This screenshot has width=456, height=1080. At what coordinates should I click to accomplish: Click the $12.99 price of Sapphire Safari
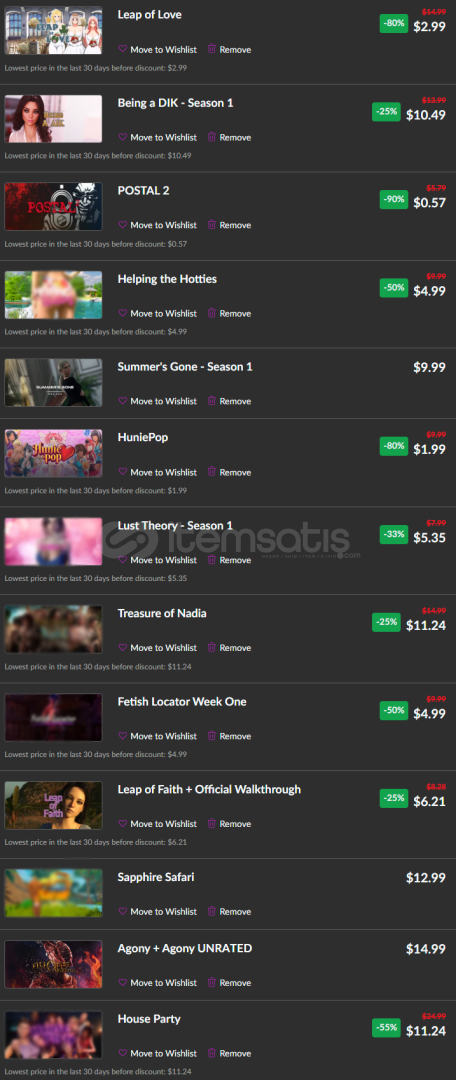click(426, 878)
